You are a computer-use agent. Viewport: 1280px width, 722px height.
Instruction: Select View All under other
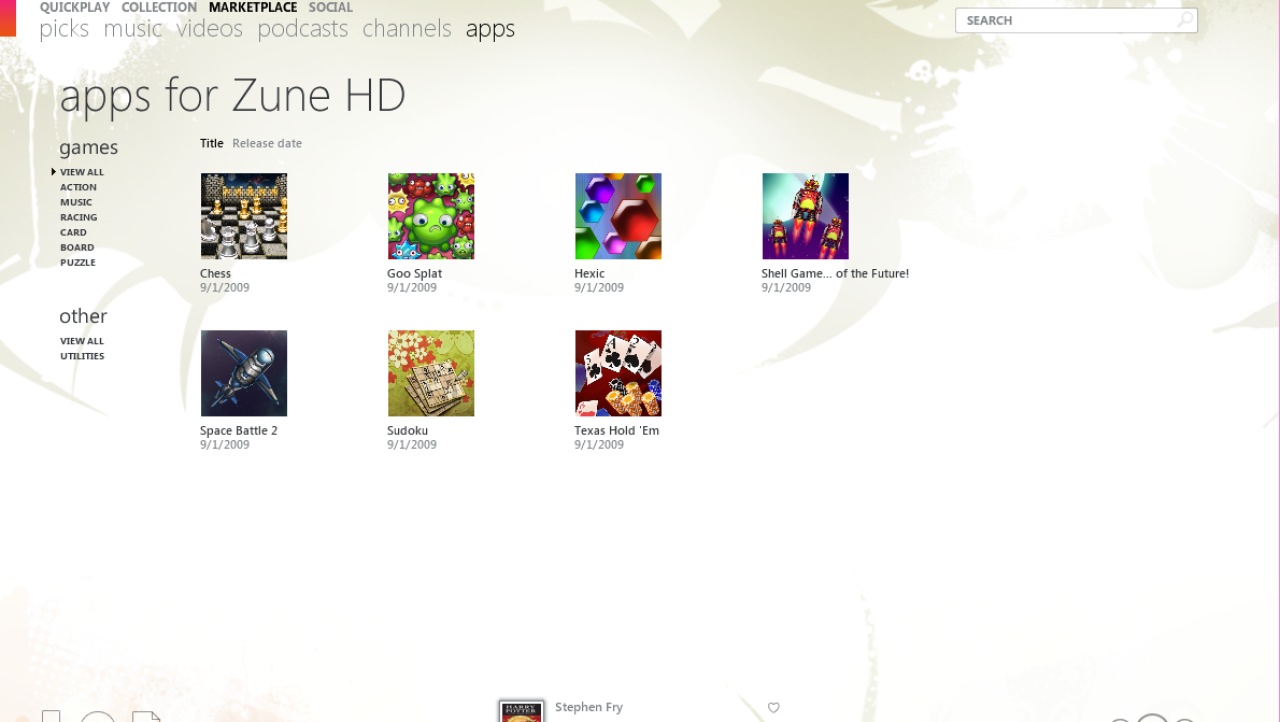(82, 341)
